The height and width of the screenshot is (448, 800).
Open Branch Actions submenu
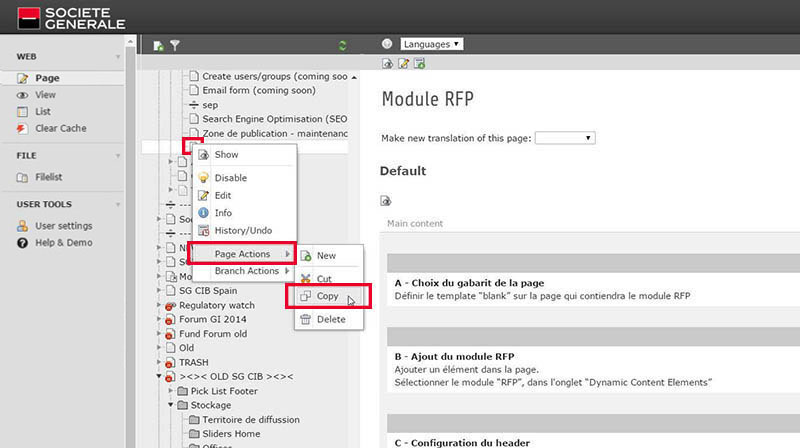tap(245, 271)
